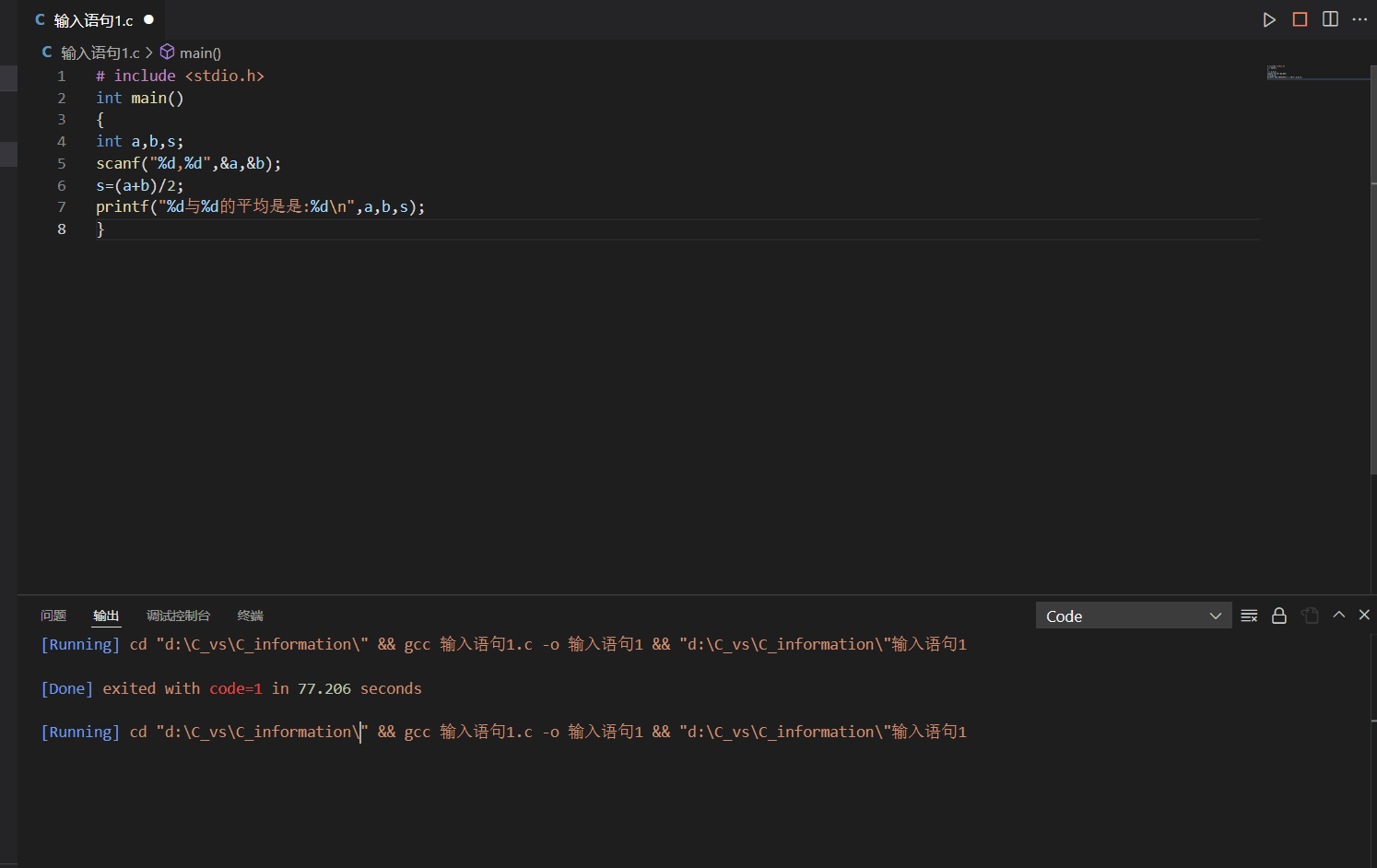Screen dimensions: 1377x868
Task: Switch to the 终端 panel tab
Action: (250, 616)
